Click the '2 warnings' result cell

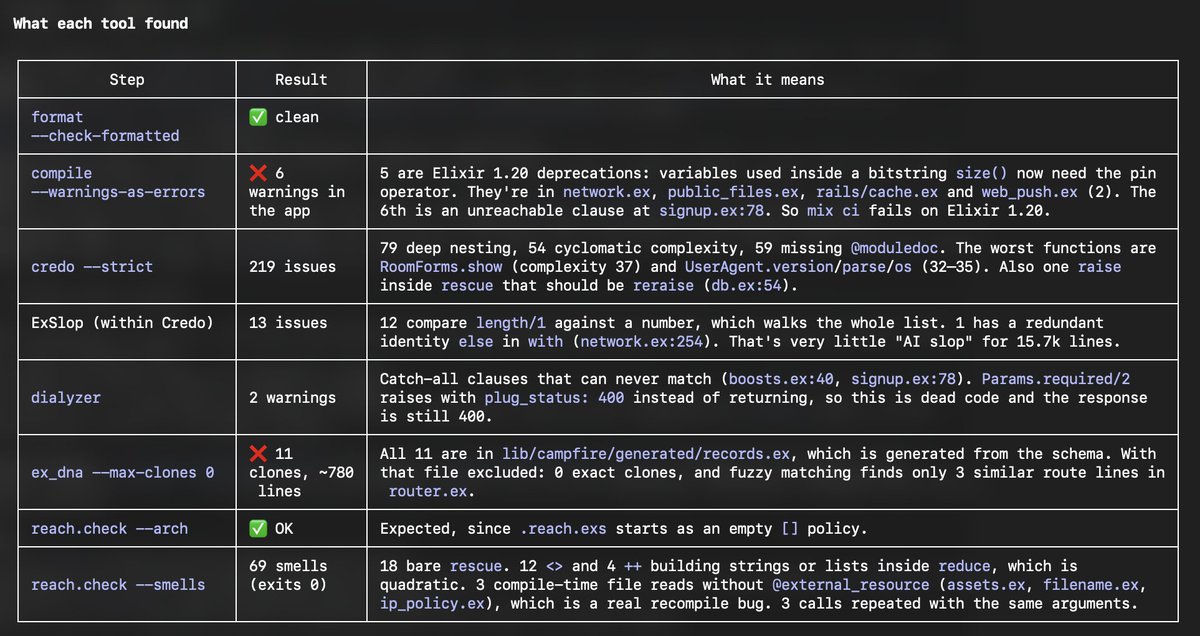tap(301, 397)
